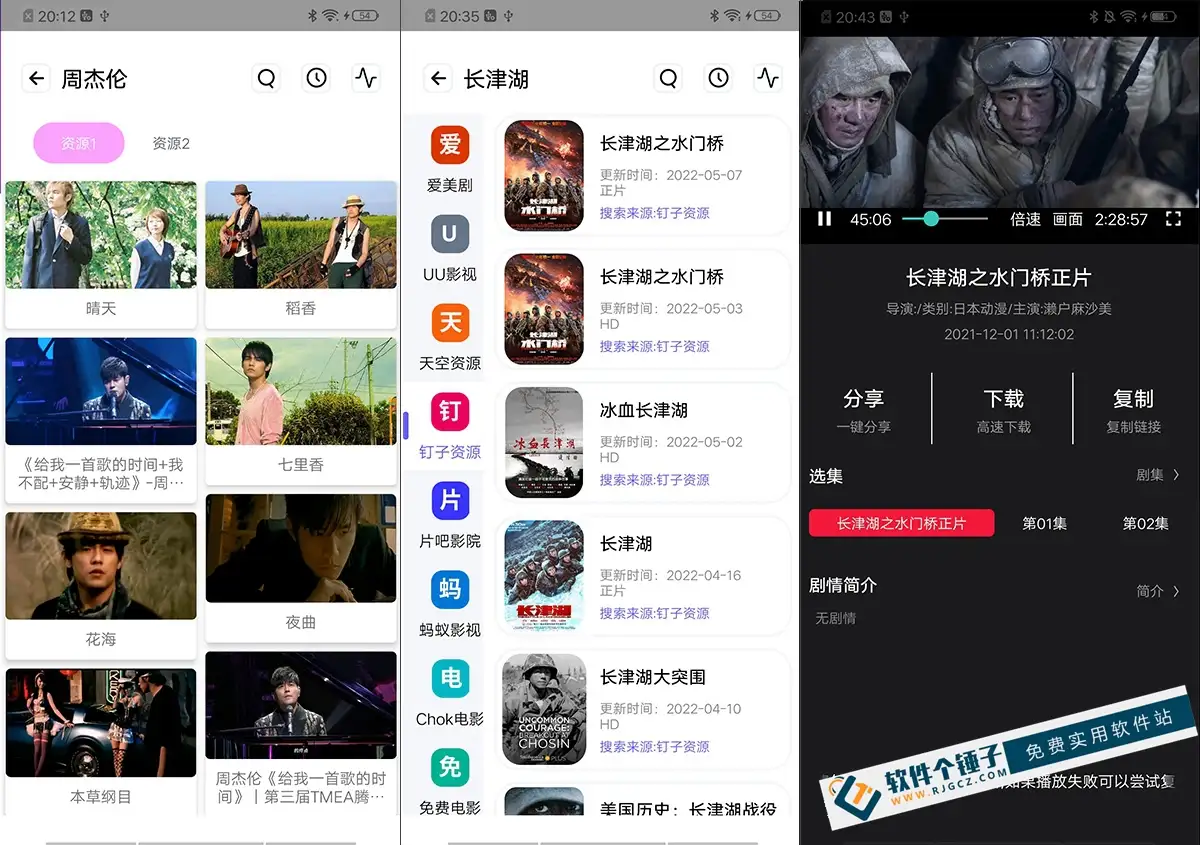
Task: Tap the video title 长津湖之水门桥正片
Action: point(999,277)
